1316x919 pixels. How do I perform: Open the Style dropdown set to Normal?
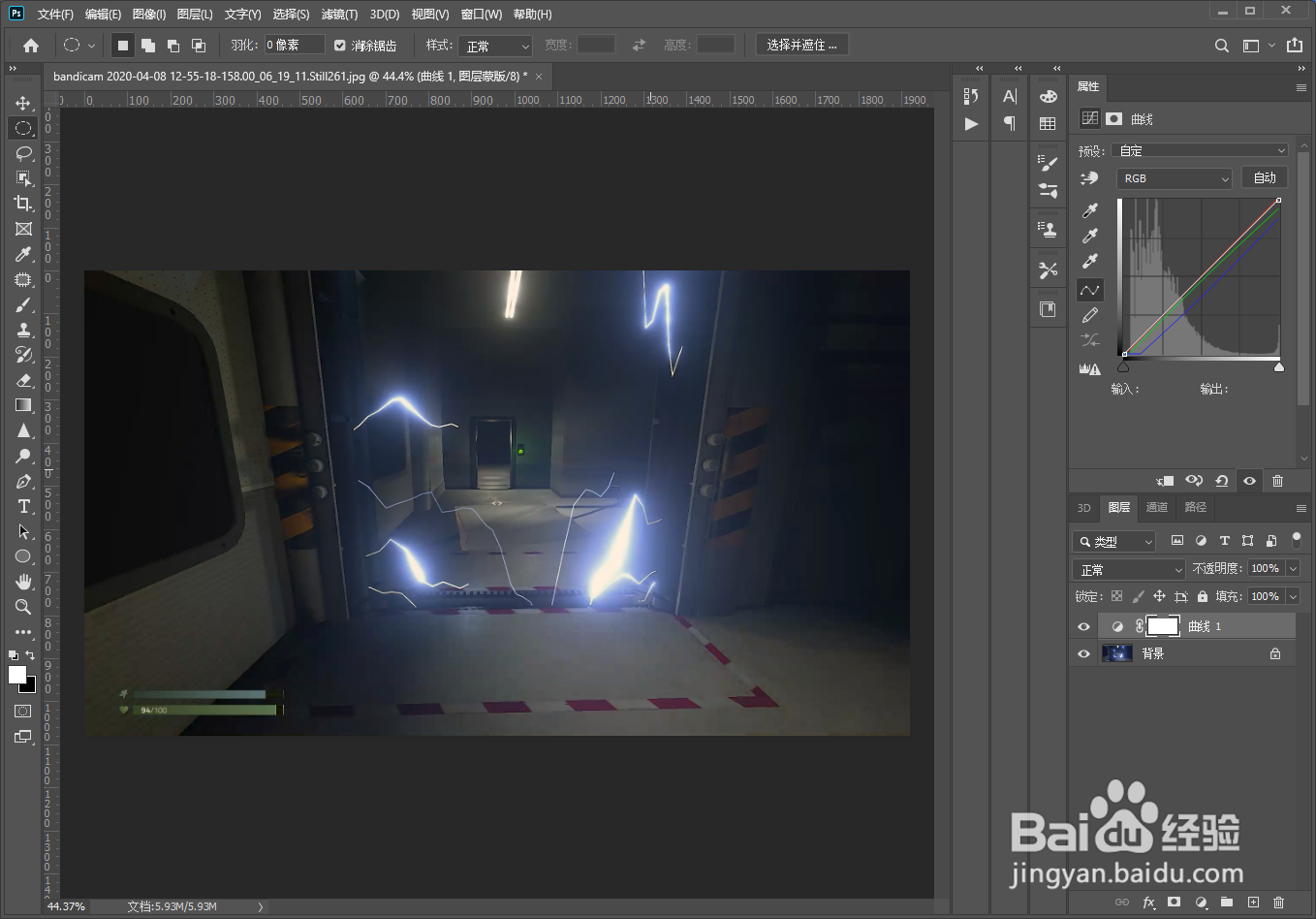495,46
